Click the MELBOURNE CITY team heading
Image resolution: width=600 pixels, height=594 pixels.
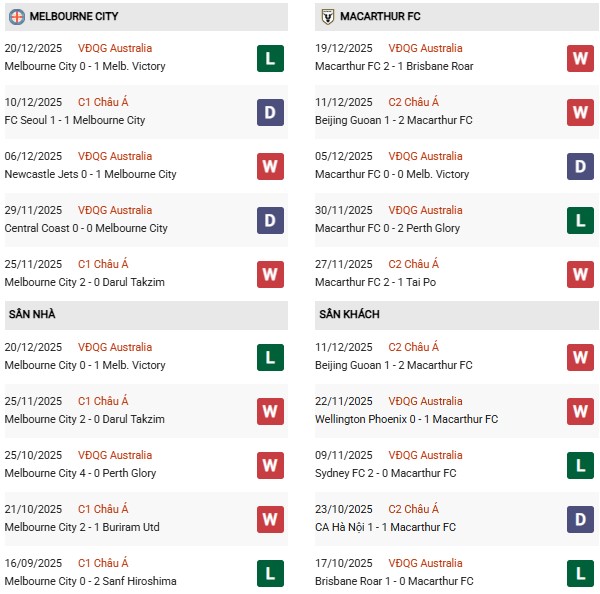point(76,17)
